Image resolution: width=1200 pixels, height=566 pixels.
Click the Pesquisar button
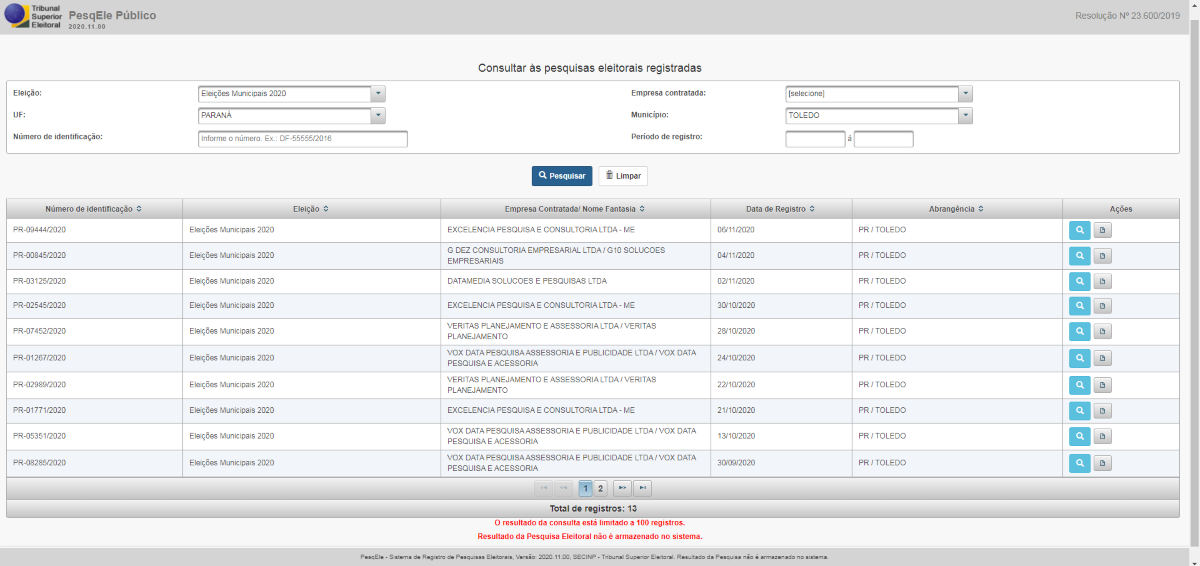pos(562,176)
